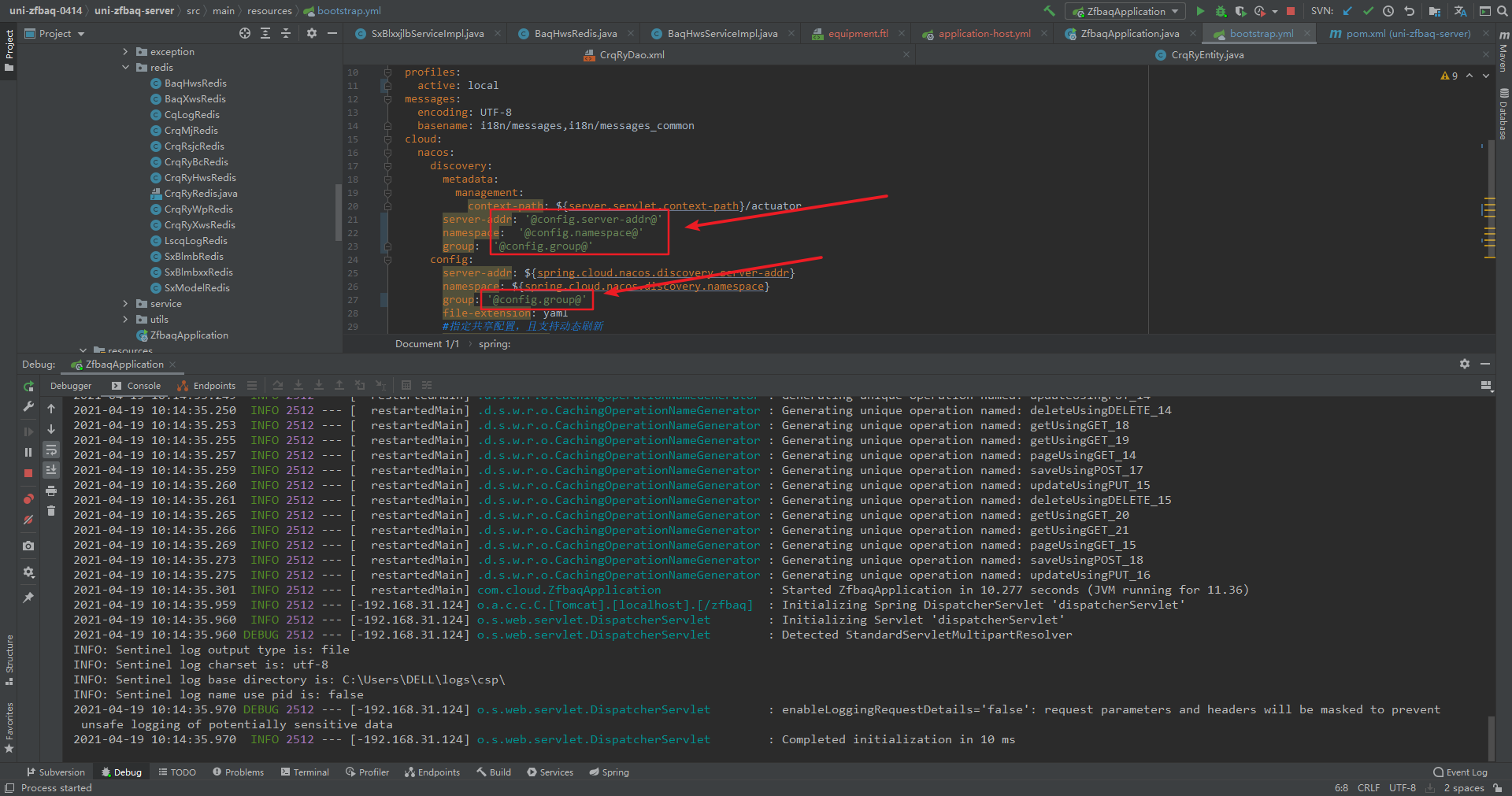Switch to the application-host.yml tab
1512x796 pixels.
point(984,34)
